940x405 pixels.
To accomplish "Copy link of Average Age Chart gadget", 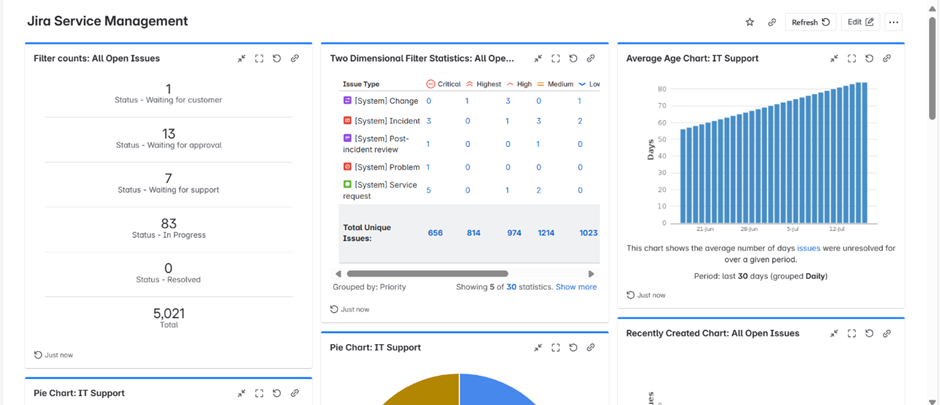I will pos(887,58).
